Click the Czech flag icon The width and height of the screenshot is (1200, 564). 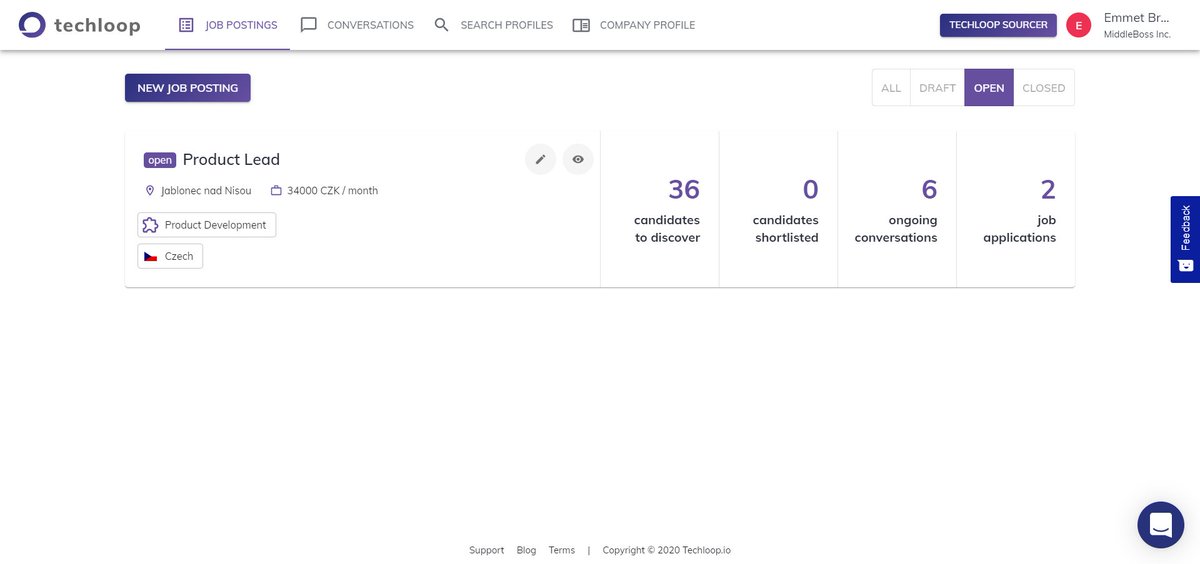[x=151, y=256]
